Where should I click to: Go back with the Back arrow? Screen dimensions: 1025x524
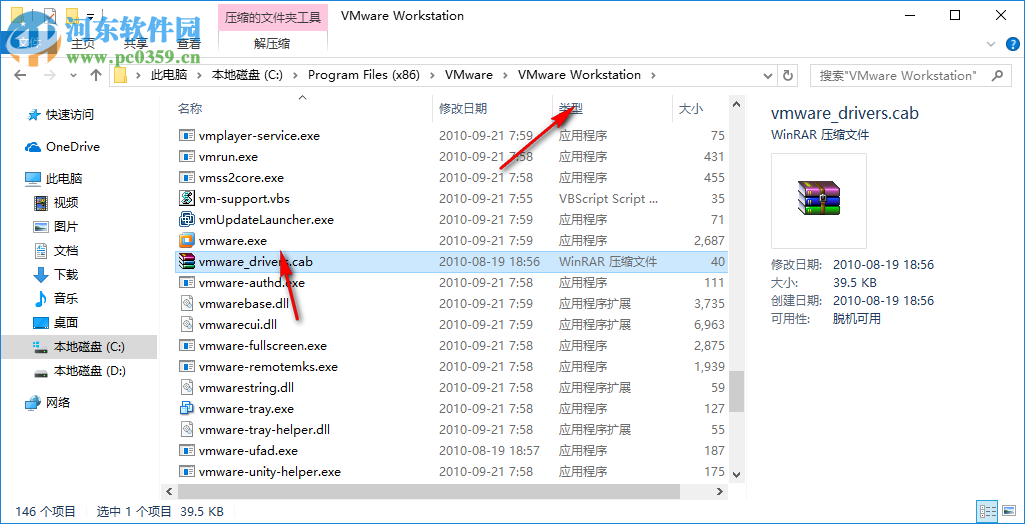[x=20, y=75]
